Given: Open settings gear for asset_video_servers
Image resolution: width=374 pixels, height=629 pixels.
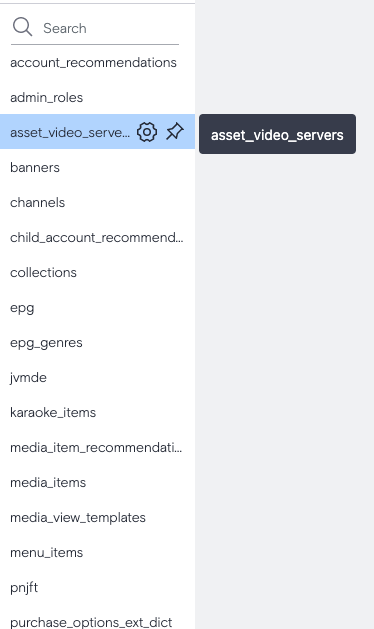Looking at the screenshot, I should click(147, 132).
